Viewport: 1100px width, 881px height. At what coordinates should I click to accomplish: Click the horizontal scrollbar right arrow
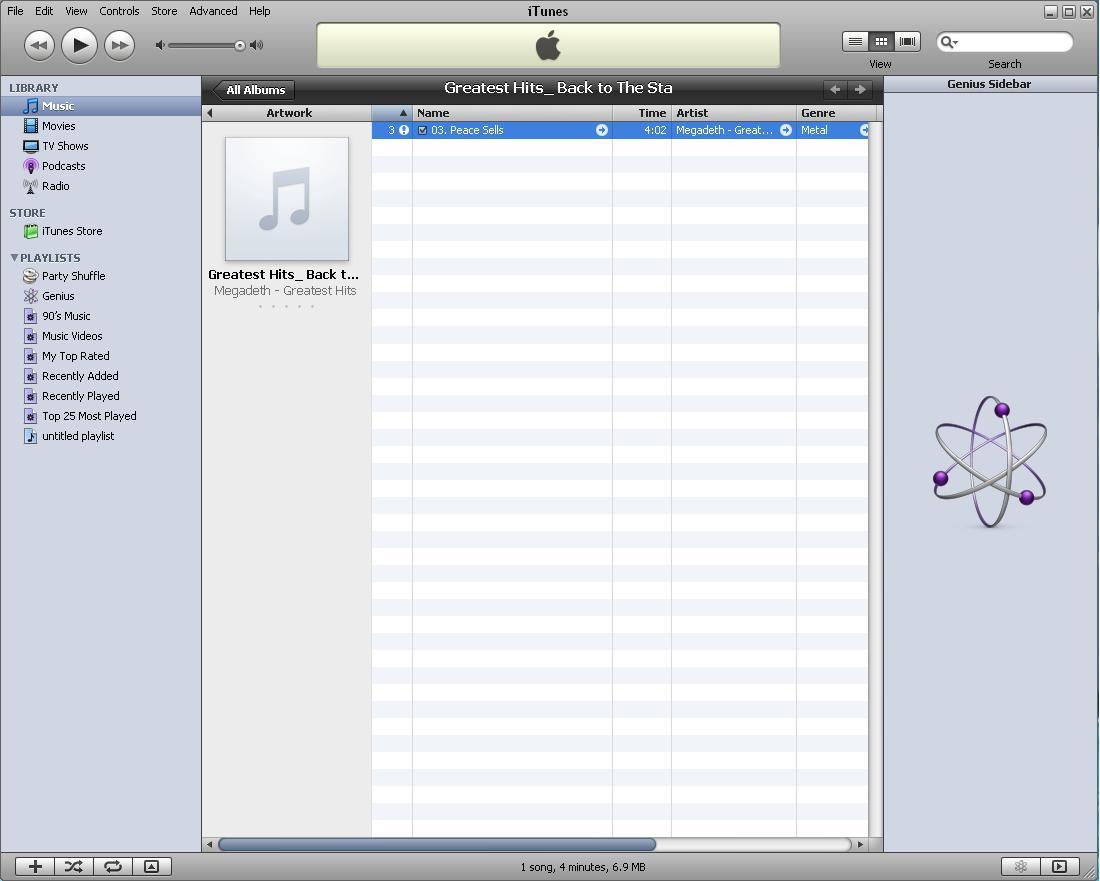click(860, 845)
